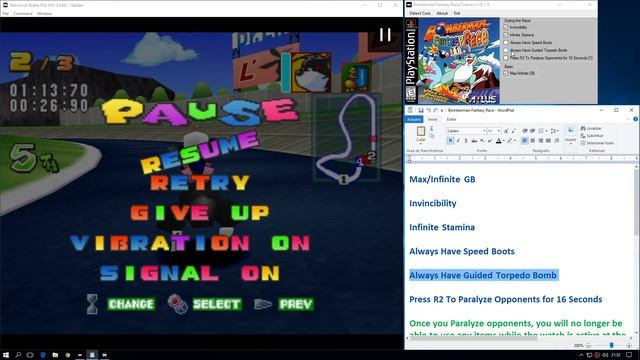Image resolution: width=640 pixels, height=360 pixels.
Task: Expand the font color dropdown arrow
Action: point(504,141)
